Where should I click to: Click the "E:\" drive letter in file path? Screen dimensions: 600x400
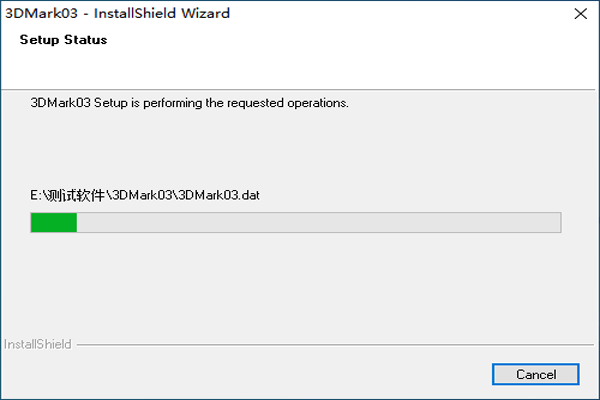coord(39,194)
